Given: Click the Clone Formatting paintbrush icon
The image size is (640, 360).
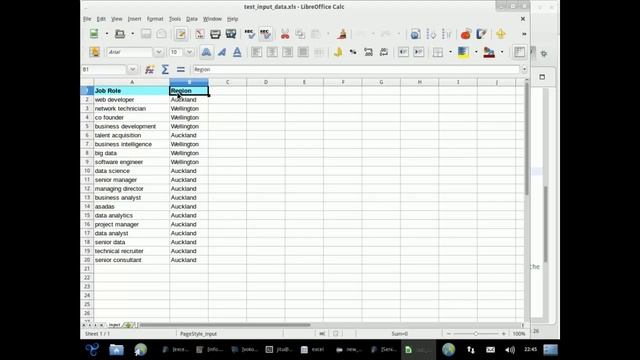Looking at the screenshot, I should tap(342, 34).
